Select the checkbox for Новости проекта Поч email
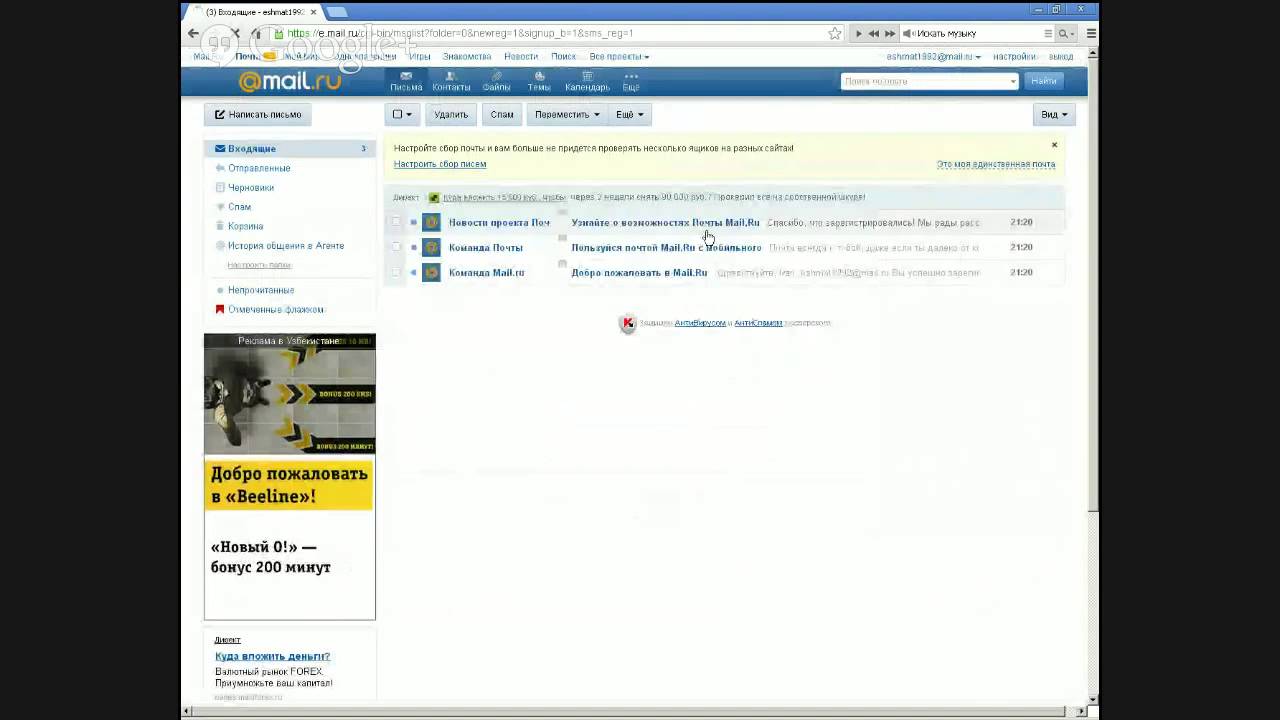This screenshot has height=720, width=1280. pos(396,222)
